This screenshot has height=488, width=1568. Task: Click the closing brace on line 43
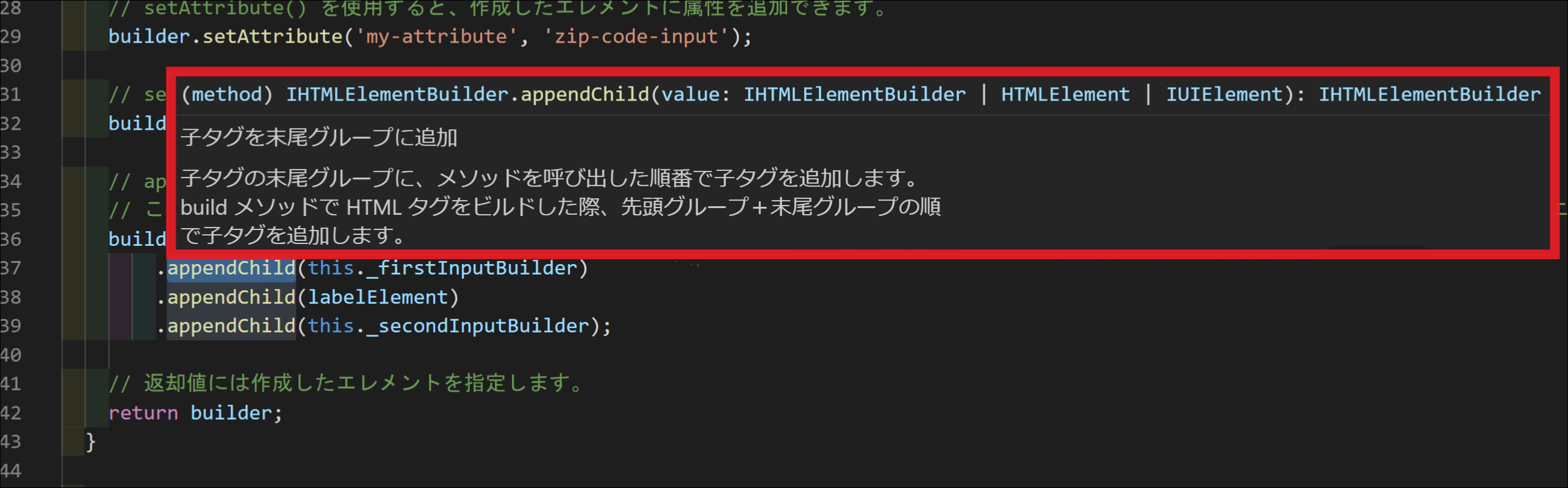(x=90, y=442)
